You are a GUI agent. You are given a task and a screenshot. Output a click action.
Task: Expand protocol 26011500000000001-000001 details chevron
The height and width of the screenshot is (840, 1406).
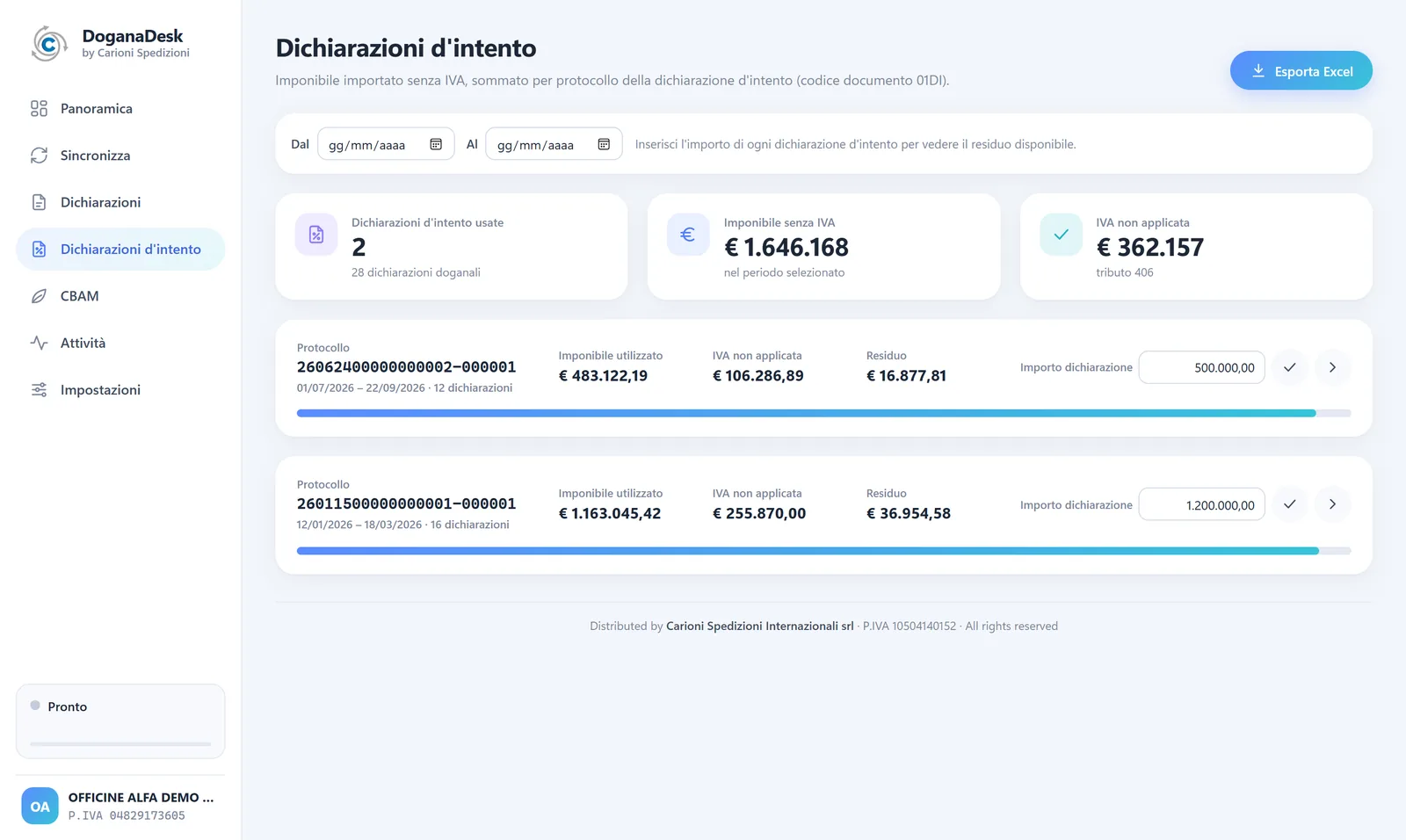click(x=1333, y=504)
